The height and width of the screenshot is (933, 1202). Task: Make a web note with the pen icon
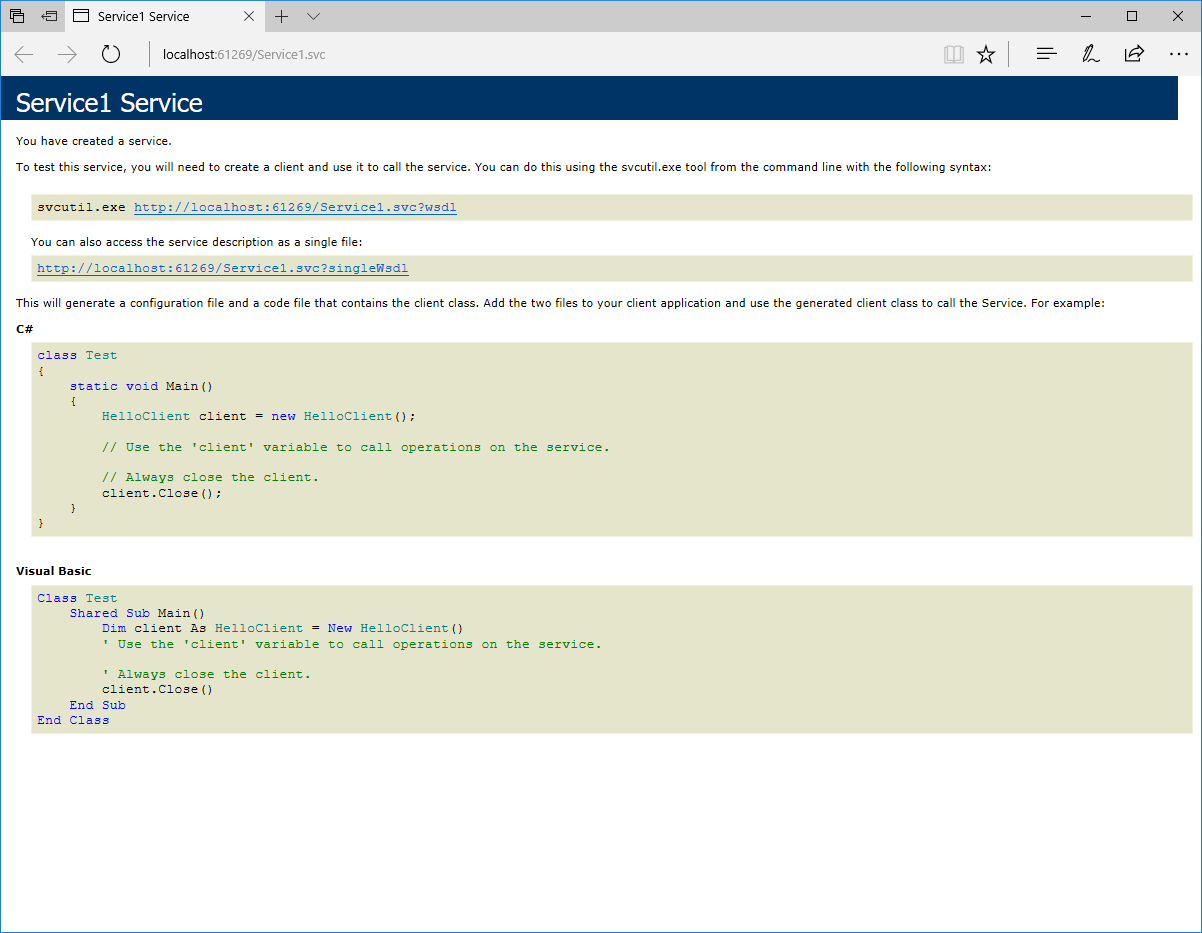click(1090, 54)
